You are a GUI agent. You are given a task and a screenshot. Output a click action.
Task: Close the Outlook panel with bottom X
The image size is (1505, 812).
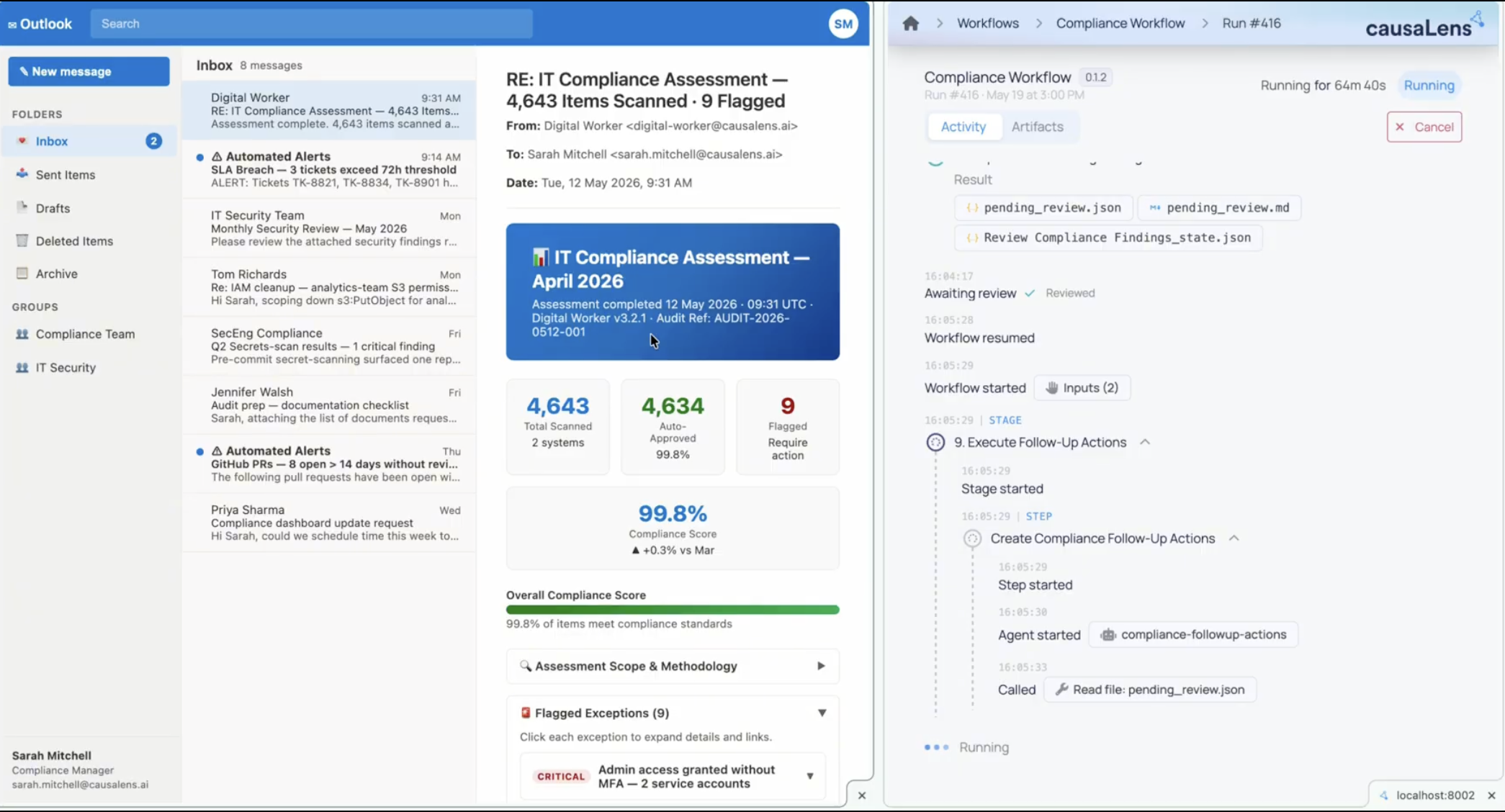click(x=862, y=795)
